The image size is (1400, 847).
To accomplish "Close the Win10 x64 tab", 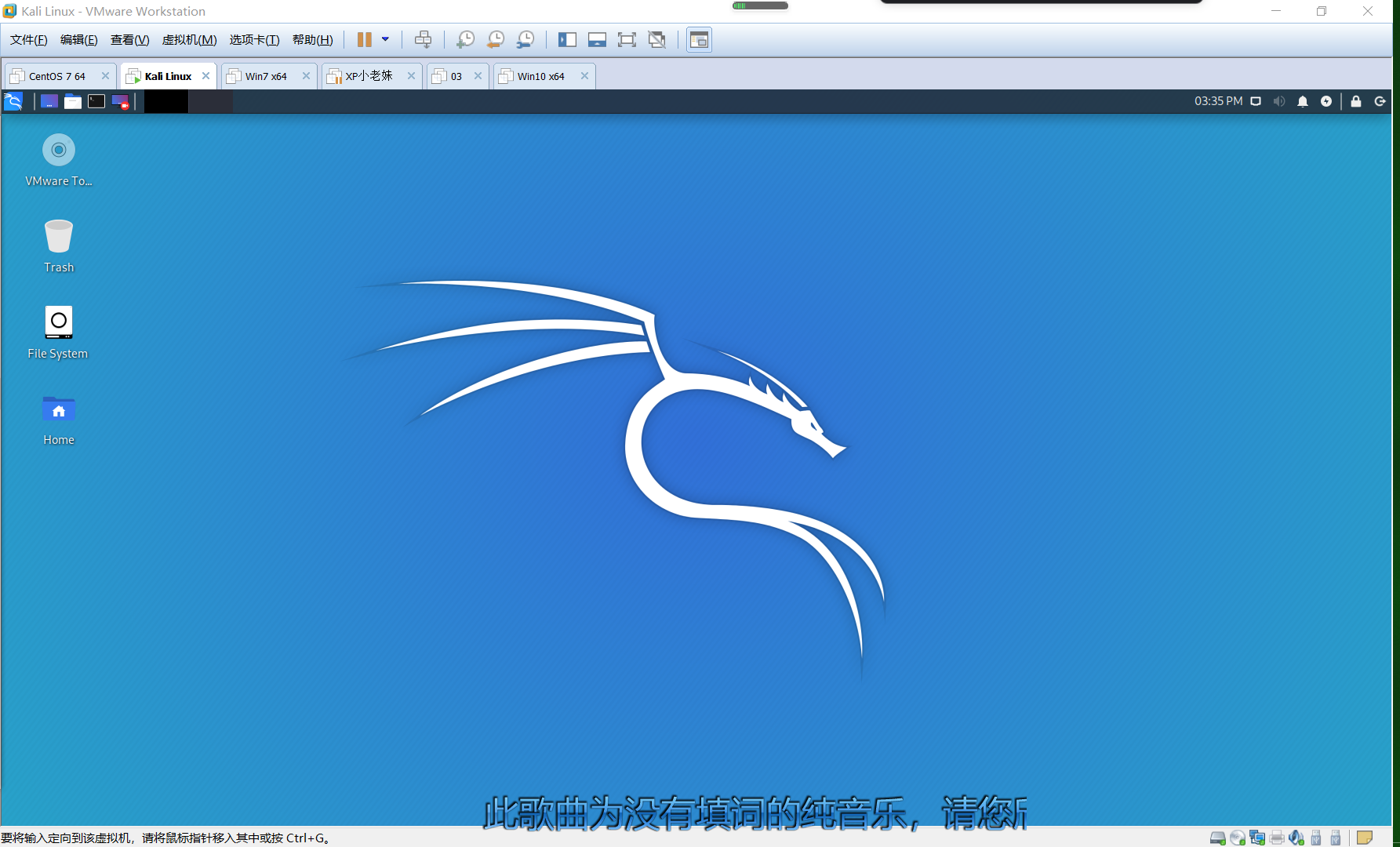I will coord(584,76).
